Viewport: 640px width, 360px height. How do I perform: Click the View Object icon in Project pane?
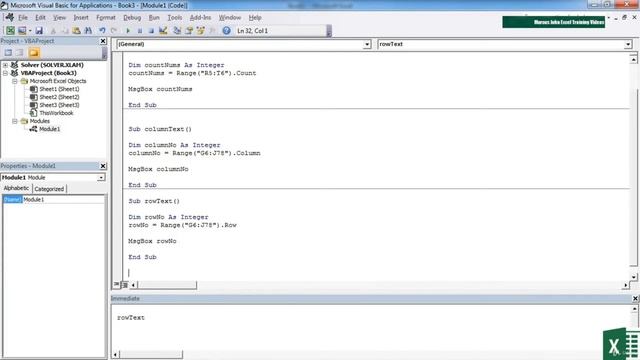(x=20, y=53)
